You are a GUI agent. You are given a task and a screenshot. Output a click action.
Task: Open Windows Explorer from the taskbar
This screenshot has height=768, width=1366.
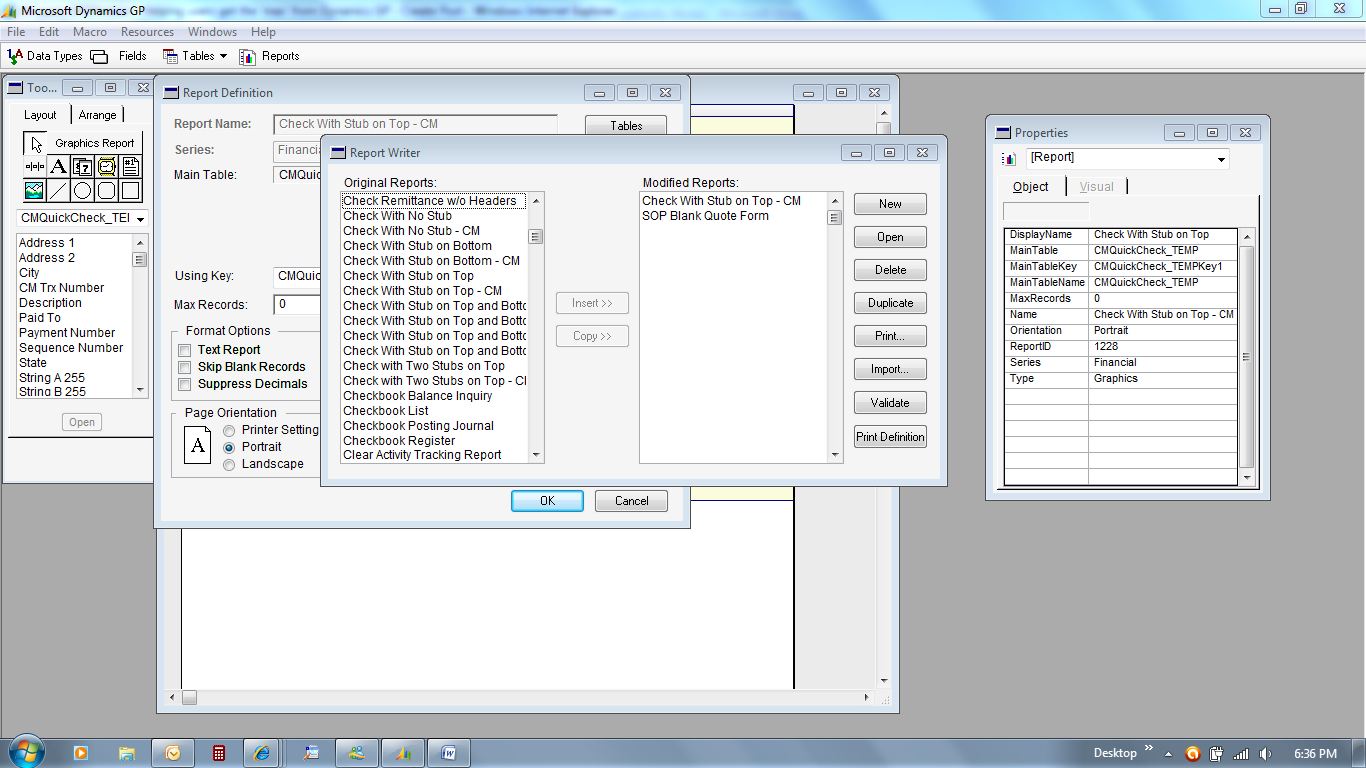pyautogui.click(x=127, y=753)
